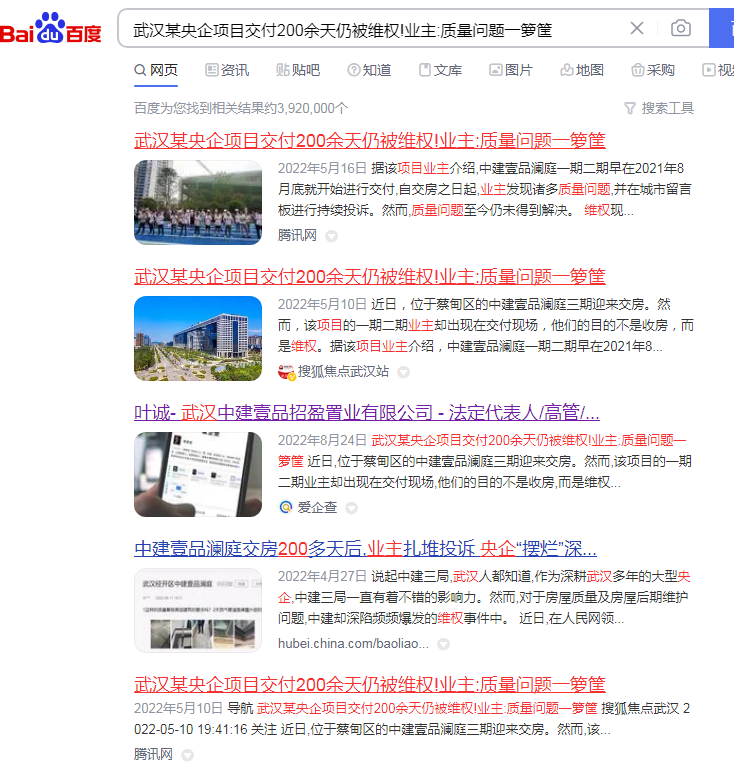Switch to the 资讯 tab

click(227, 70)
